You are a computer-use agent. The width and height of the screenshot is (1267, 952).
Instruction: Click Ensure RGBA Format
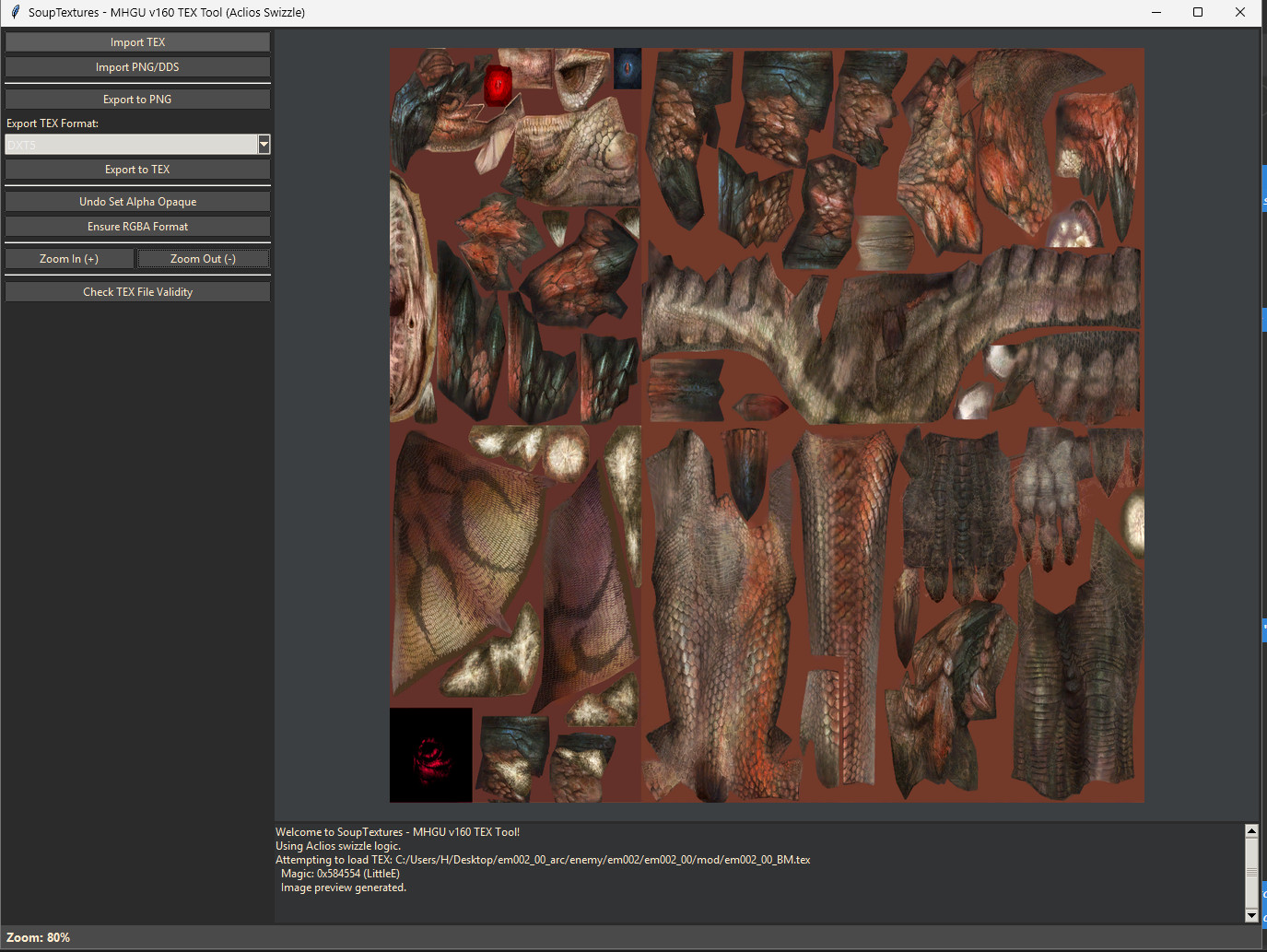[x=136, y=226]
